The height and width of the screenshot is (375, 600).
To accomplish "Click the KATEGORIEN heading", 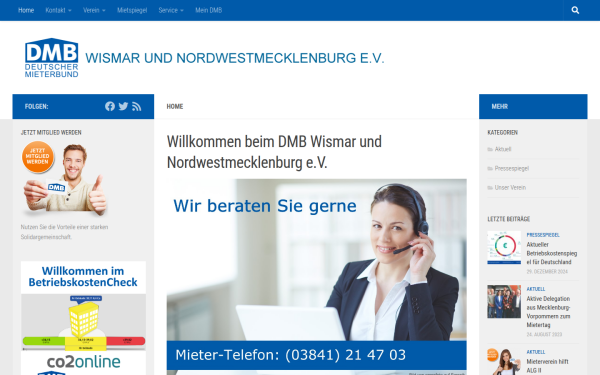I will pyautogui.click(x=502, y=132).
